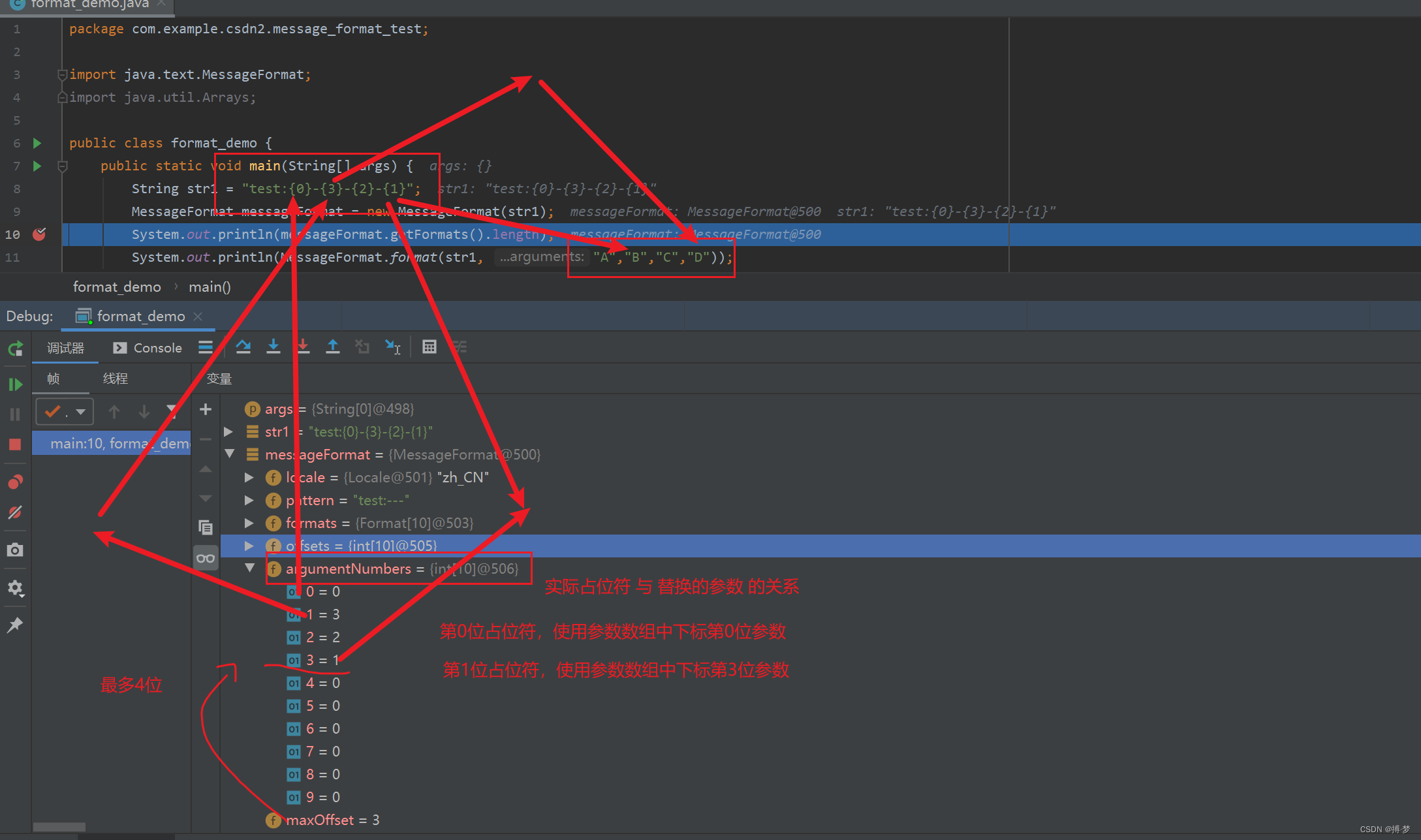Toggle Mute Breakpoints icon
The image size is (1421, 840).
point(15,513)
